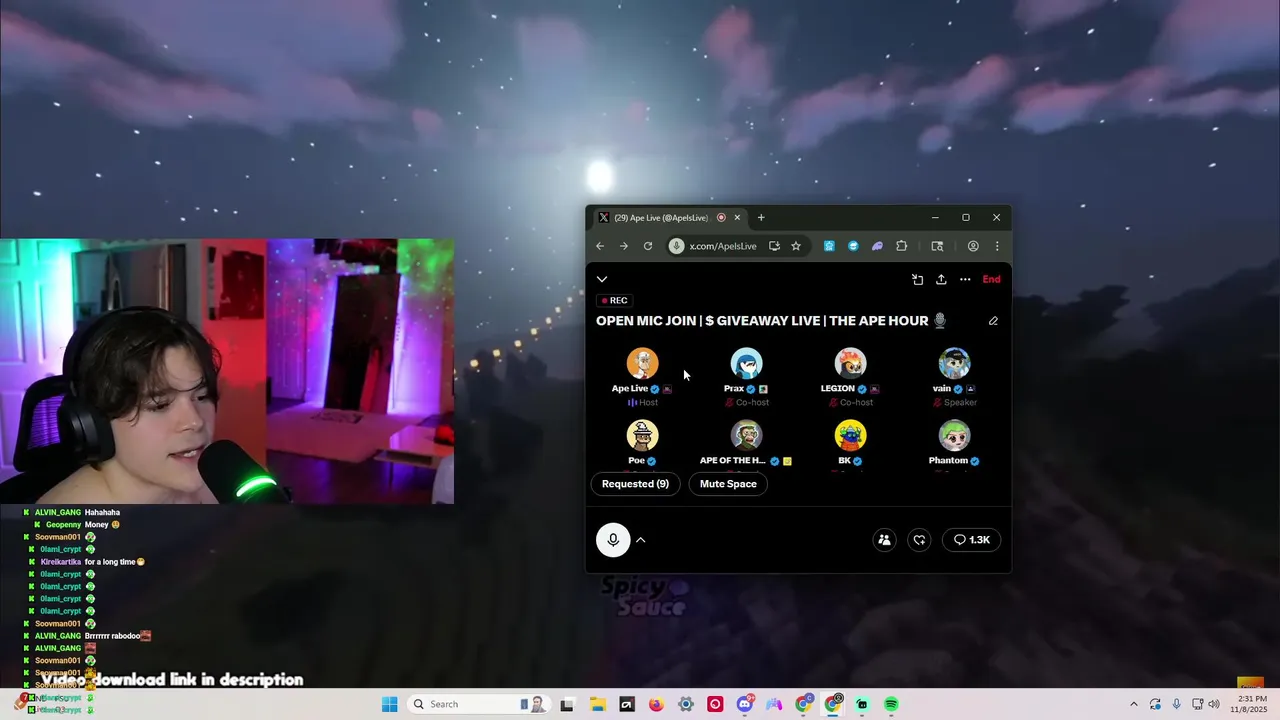The height and width of the screenshot is (720, 1280).
Task: Open the Space's more options ellipsis
Action: (x=965, y=280)
